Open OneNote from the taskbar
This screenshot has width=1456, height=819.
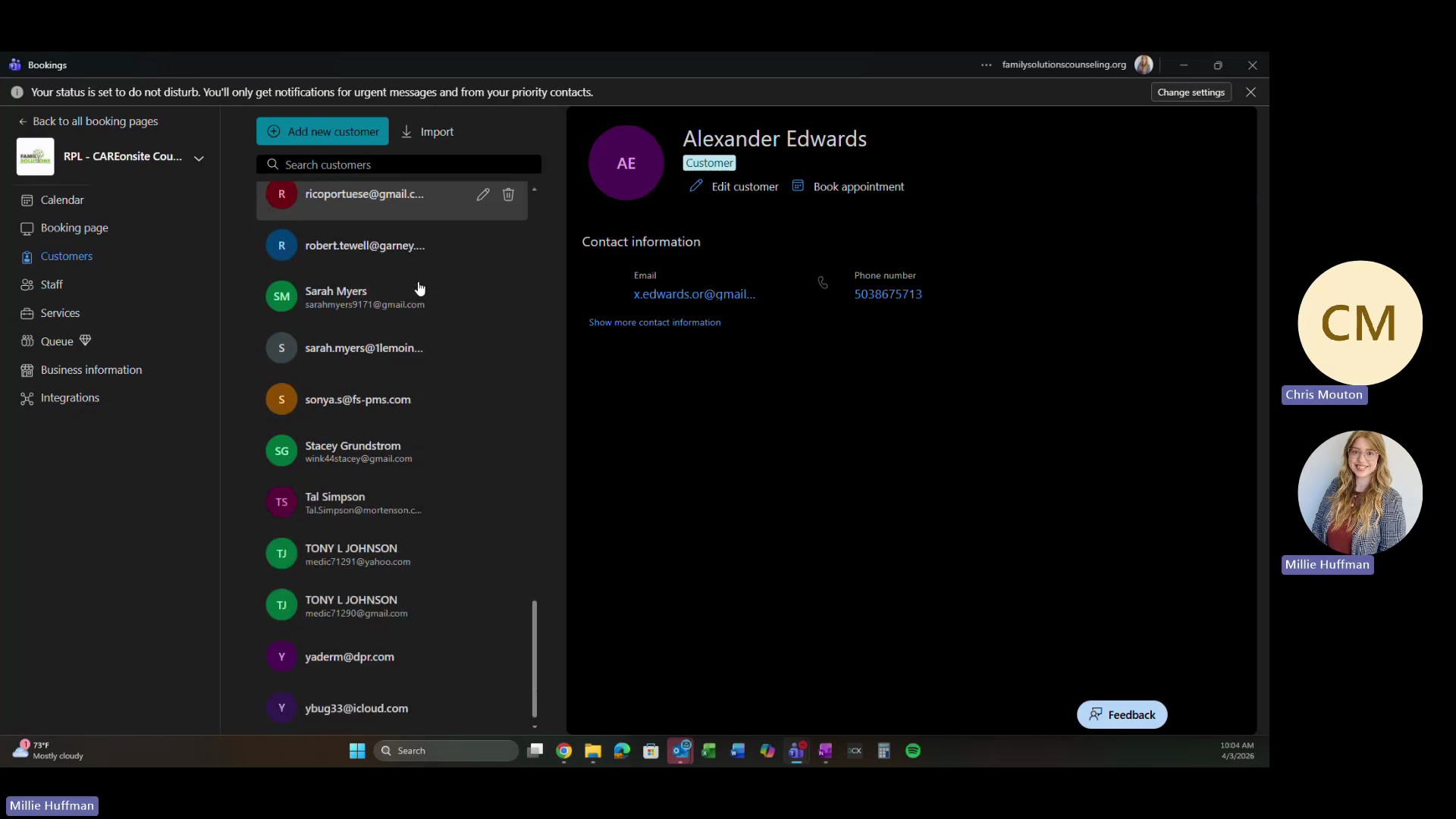click(825, 751)
